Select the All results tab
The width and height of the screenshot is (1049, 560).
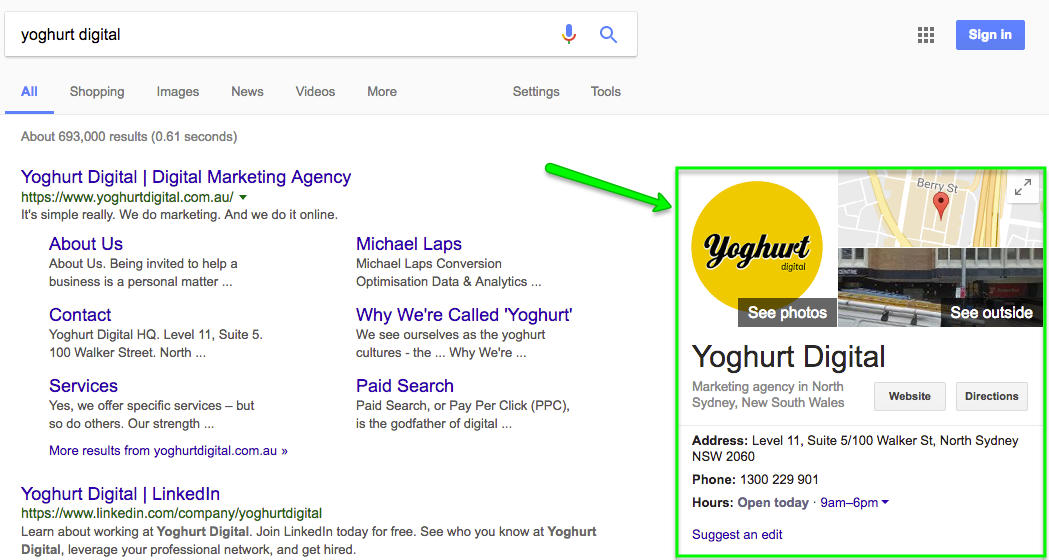click(29, 92)
